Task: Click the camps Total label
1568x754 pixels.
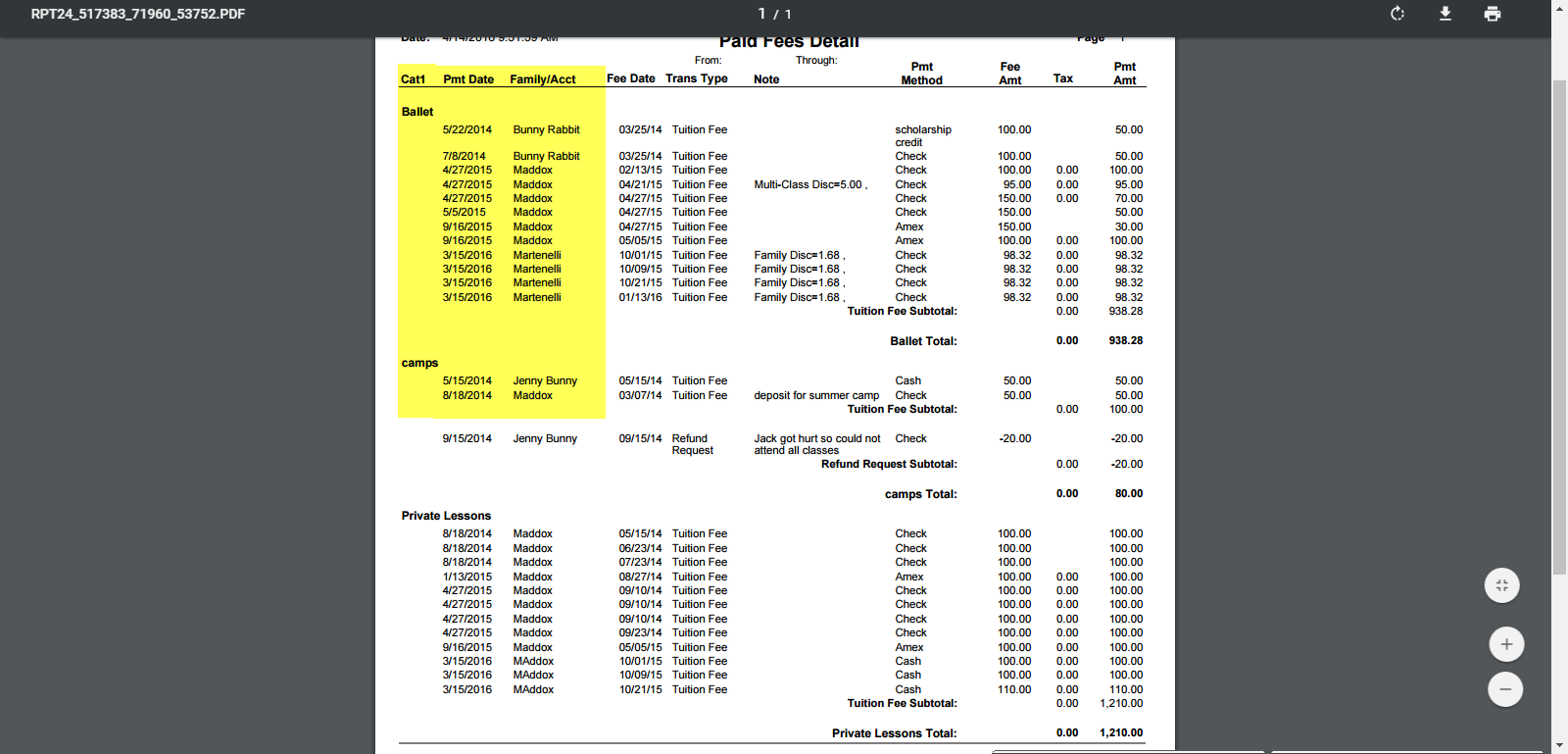Action: point(921,494)
